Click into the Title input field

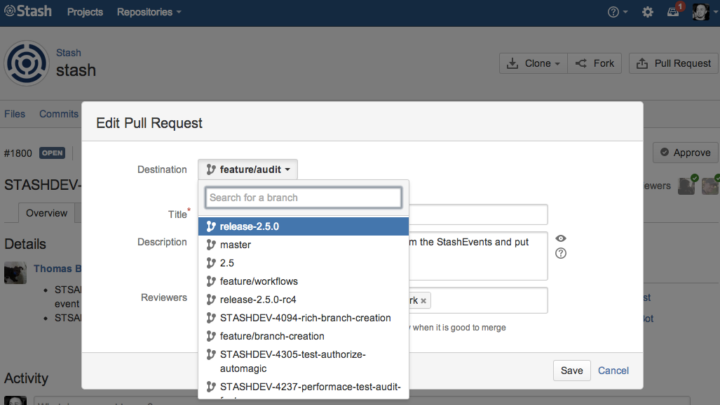coord(478,214)
